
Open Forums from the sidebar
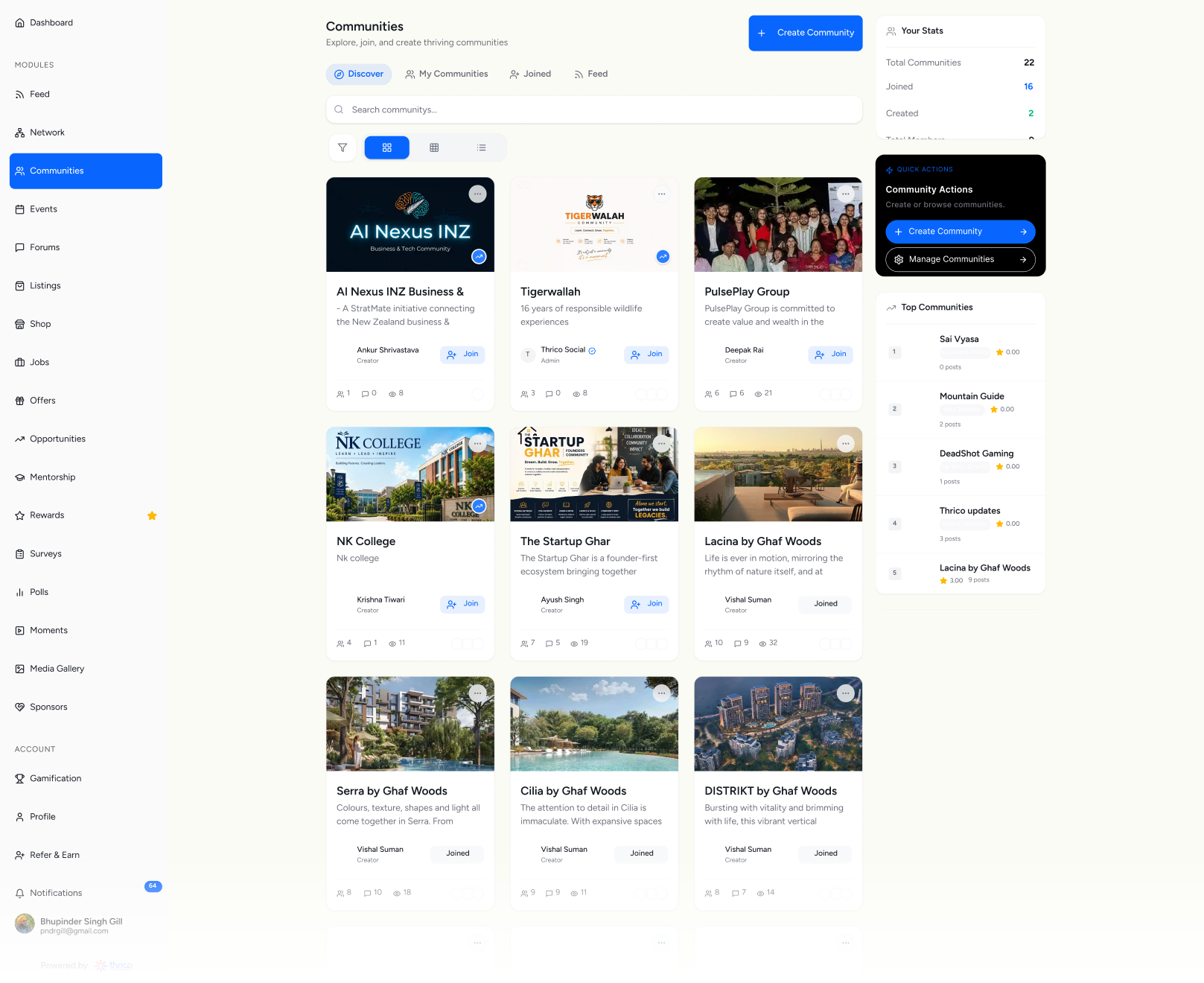point(86,247)
